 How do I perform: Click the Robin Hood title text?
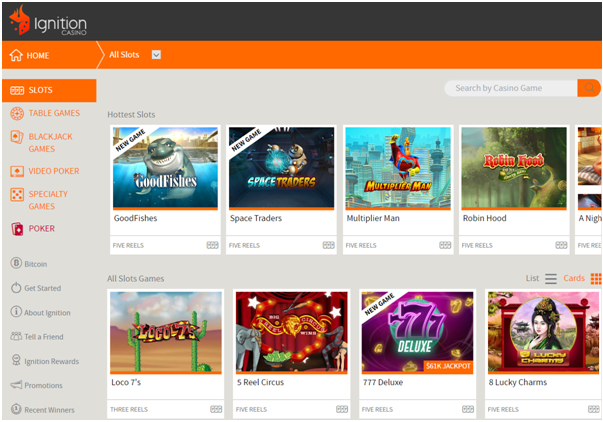(485, 218)
